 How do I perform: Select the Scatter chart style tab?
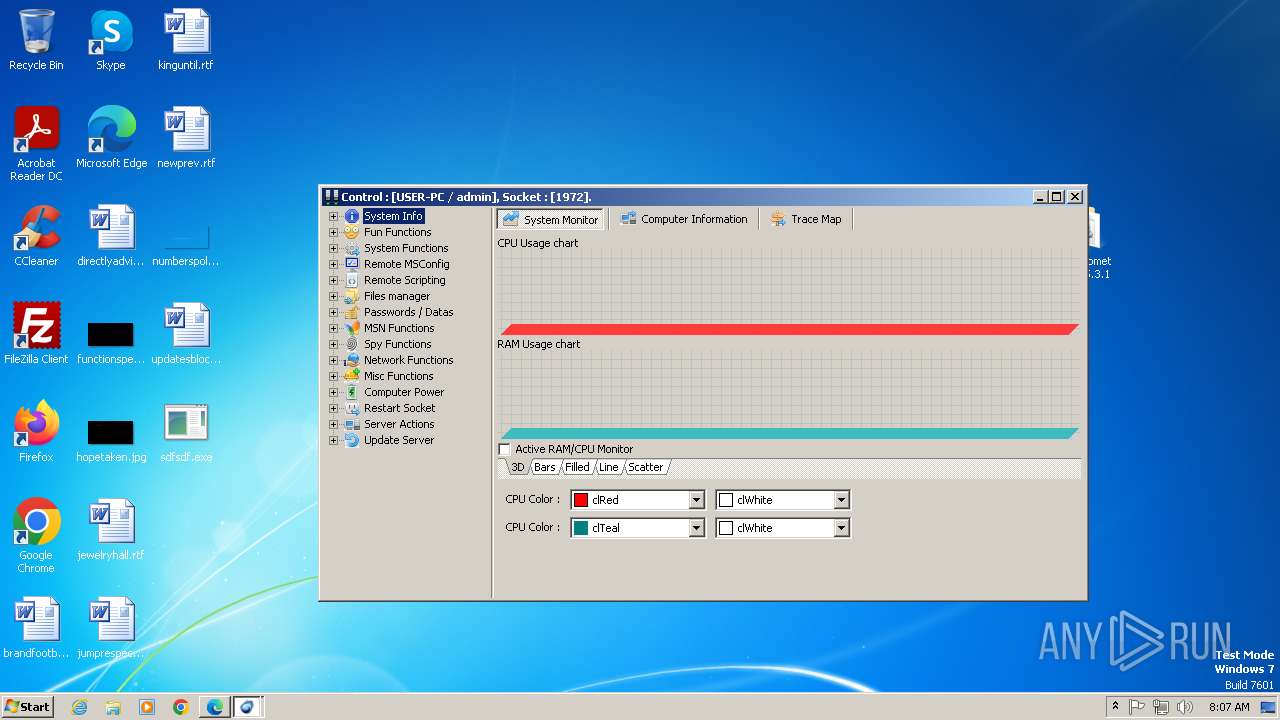coord(646,467)
